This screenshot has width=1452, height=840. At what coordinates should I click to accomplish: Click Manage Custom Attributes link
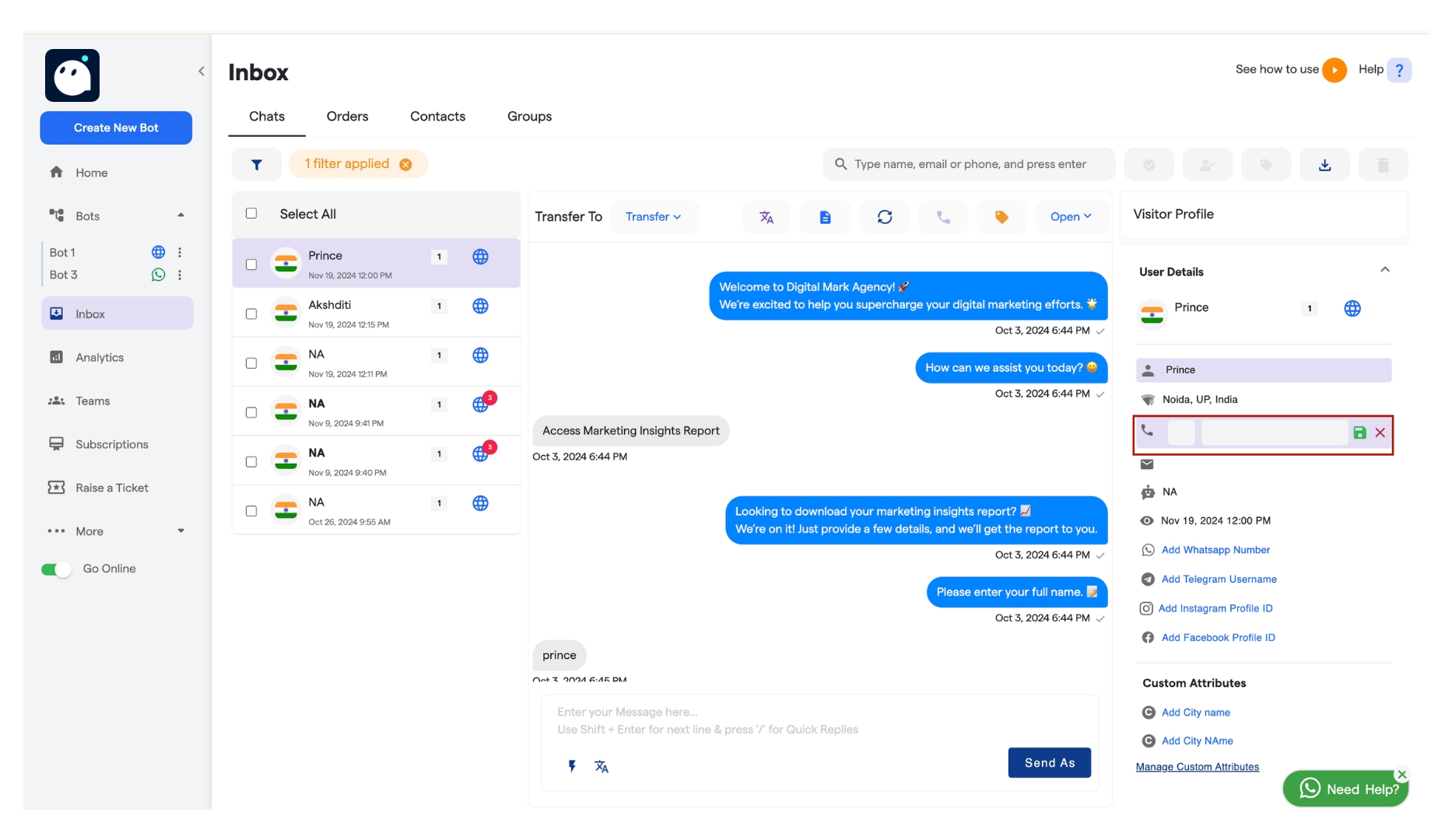pyautogui.click(x=1197, y=767)
